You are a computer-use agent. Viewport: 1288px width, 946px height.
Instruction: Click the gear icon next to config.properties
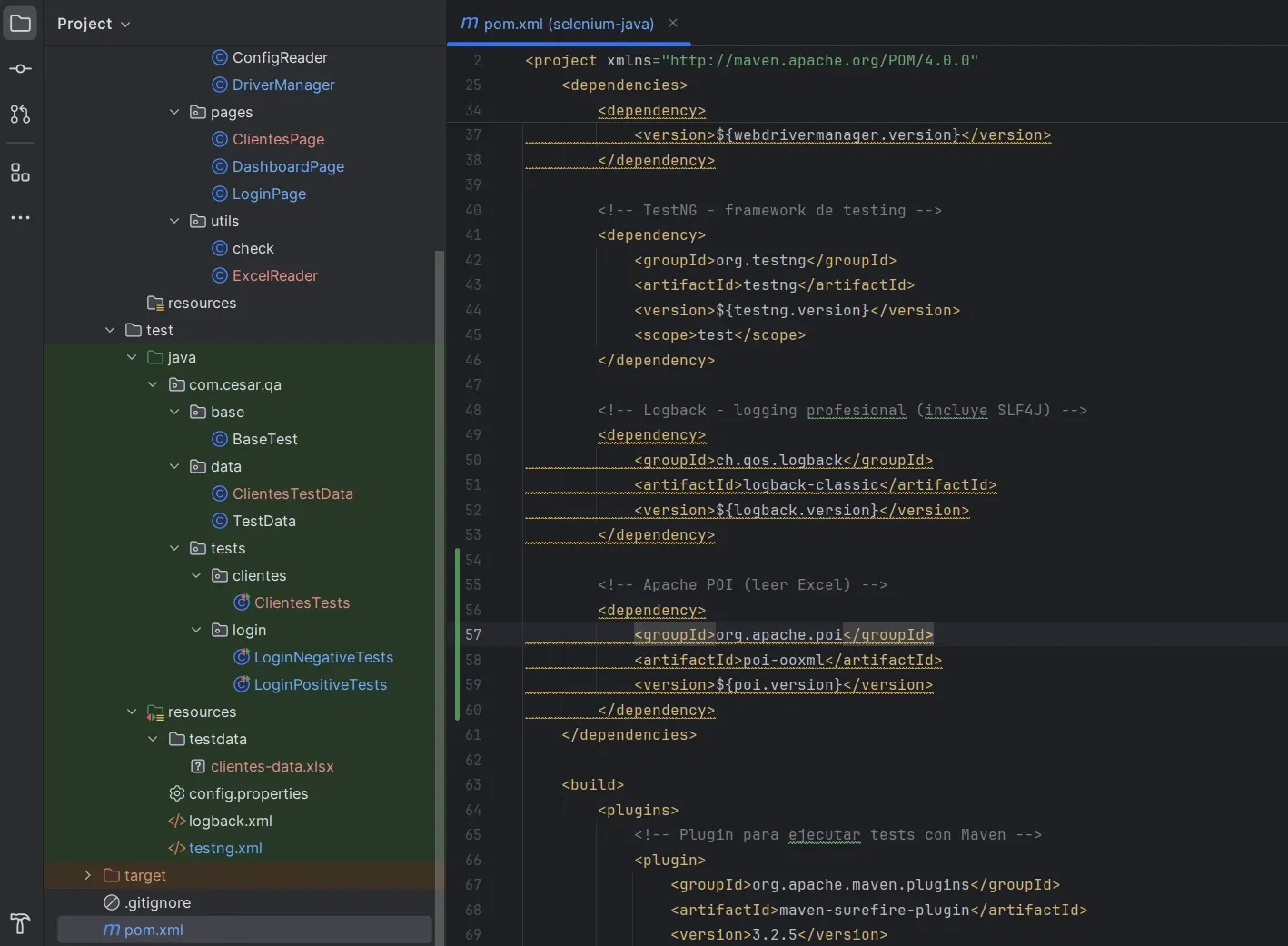[176, 793]
